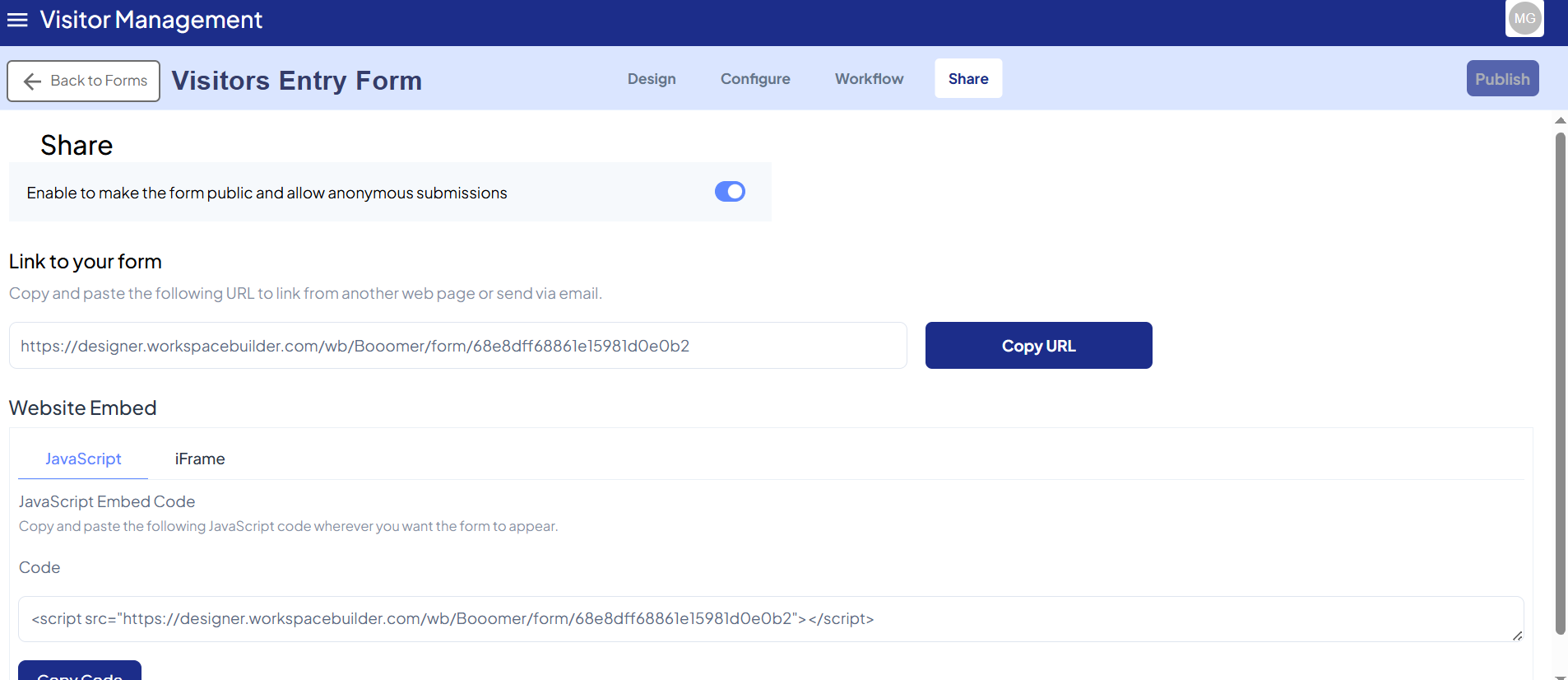
Task: Disable public anonymous submissions toggle
Action: [730, 192]
